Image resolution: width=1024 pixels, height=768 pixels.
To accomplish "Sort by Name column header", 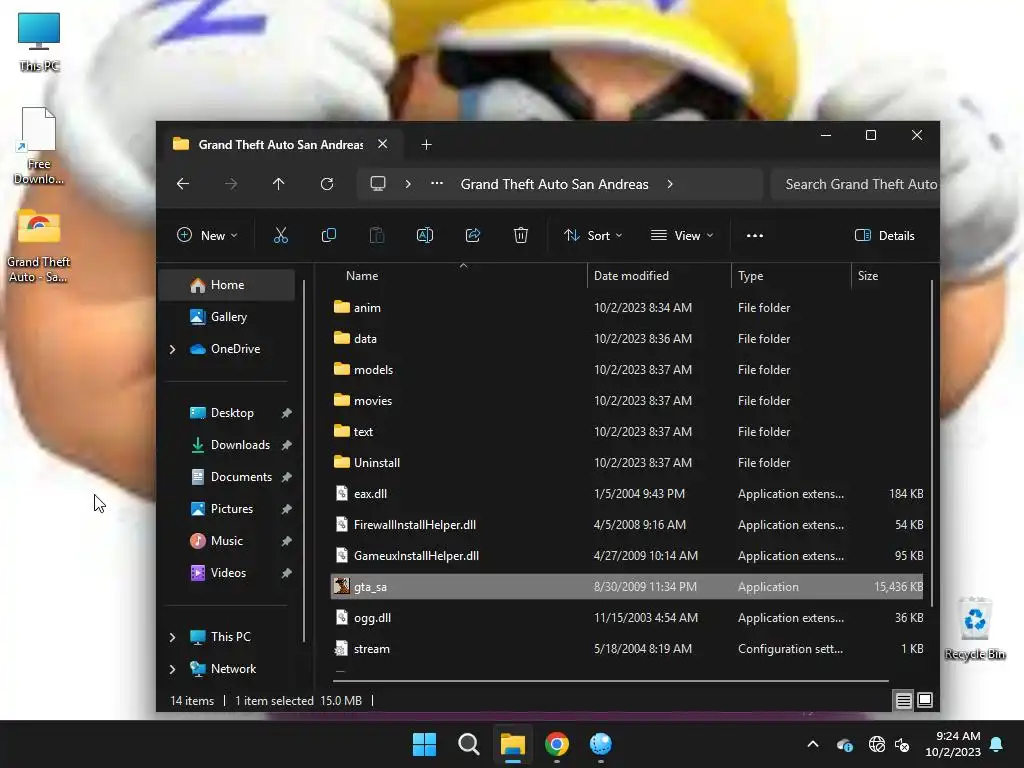I will 362,276.
